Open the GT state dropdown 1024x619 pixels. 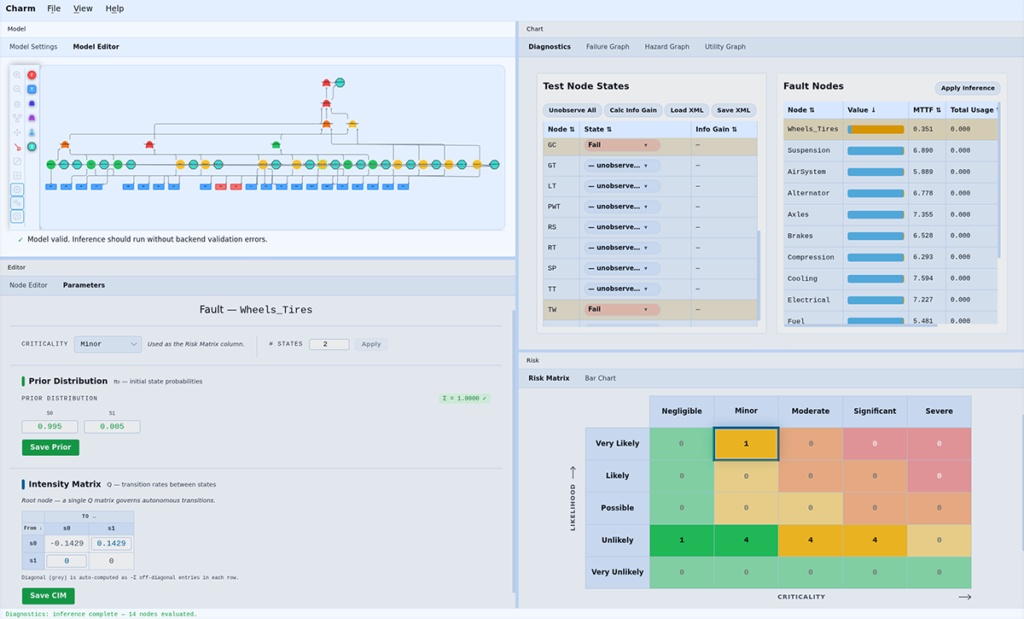click(x=622, y=166)
